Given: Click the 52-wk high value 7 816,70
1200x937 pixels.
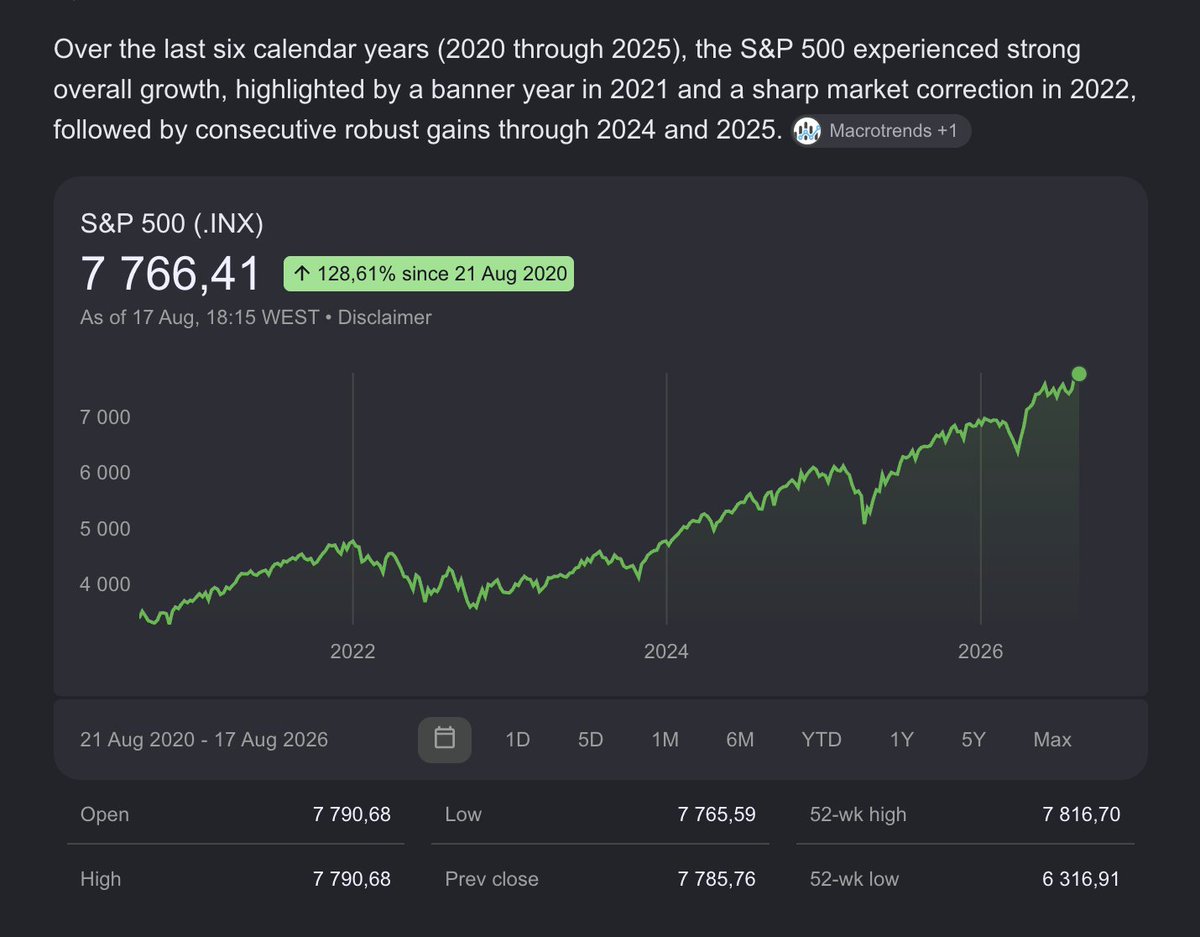Looking at the screenshot, I should [1081, 814].
